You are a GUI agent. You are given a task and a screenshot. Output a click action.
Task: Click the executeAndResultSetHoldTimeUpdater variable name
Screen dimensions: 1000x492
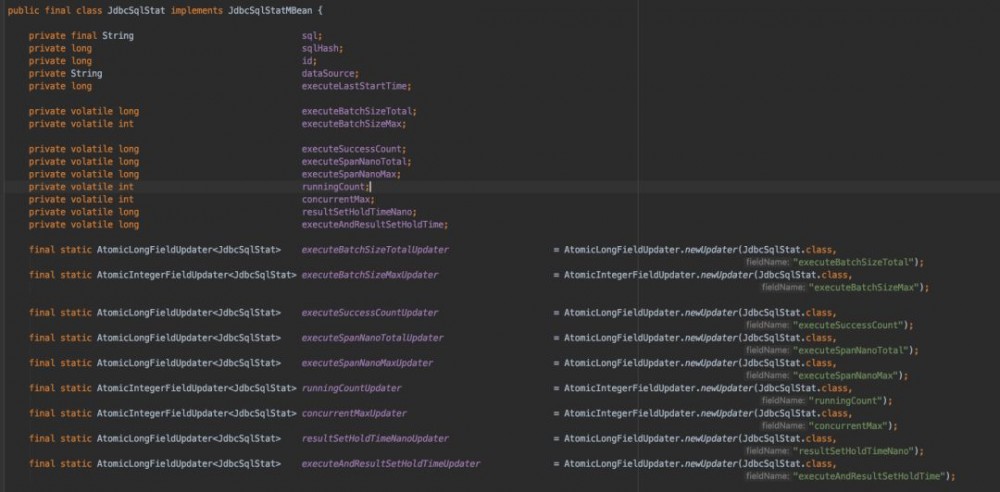point(391,464)
